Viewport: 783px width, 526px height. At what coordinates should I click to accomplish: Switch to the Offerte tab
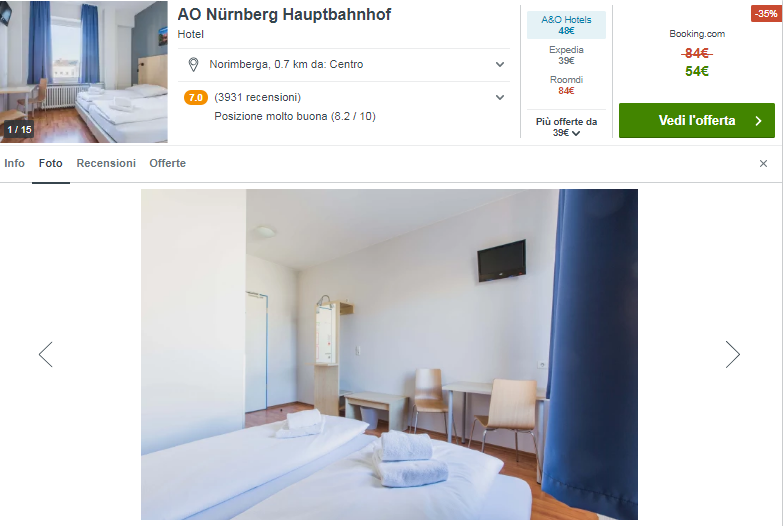click(167, 163)
